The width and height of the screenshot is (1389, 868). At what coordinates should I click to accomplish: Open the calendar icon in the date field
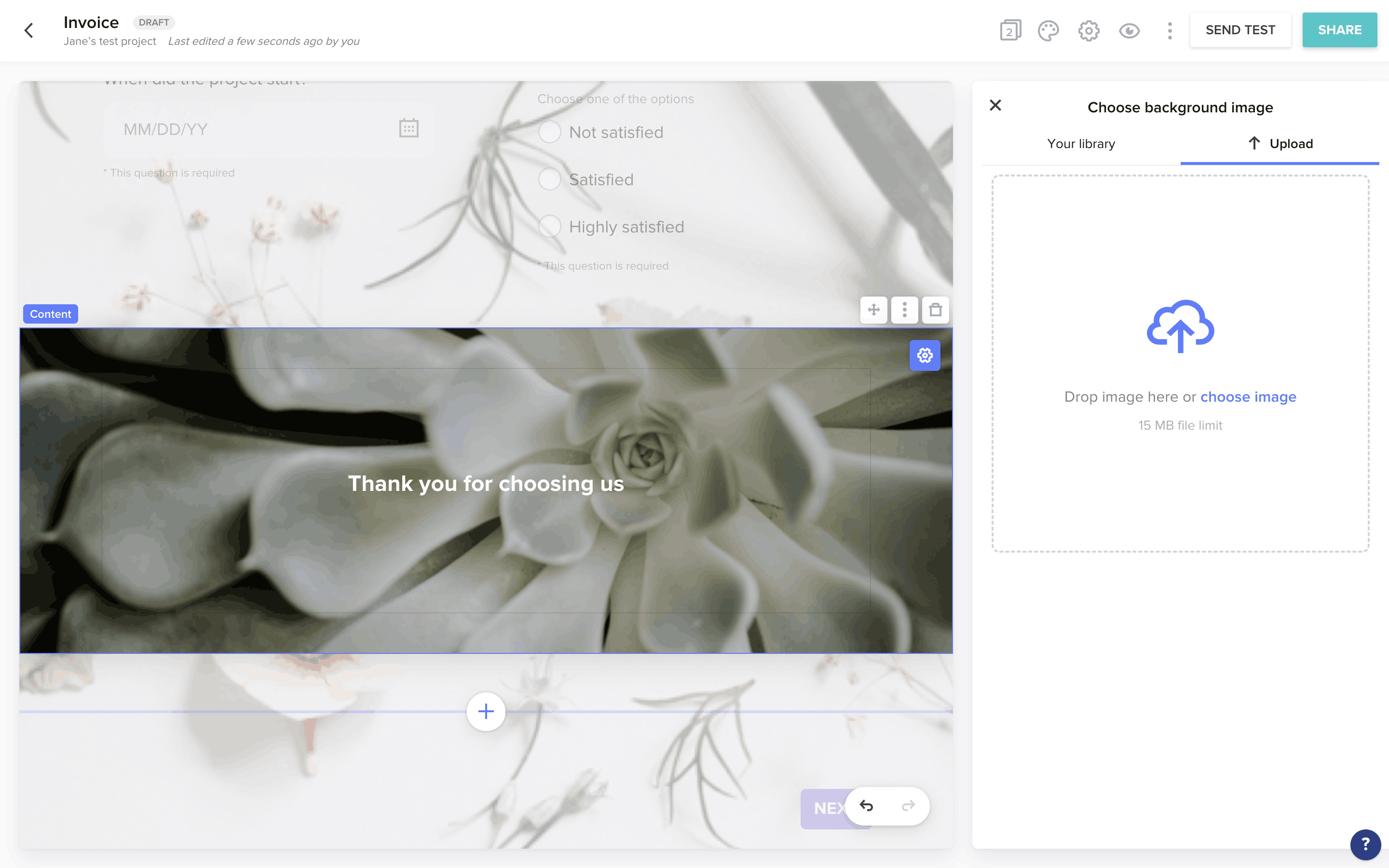tap(408, 127)
